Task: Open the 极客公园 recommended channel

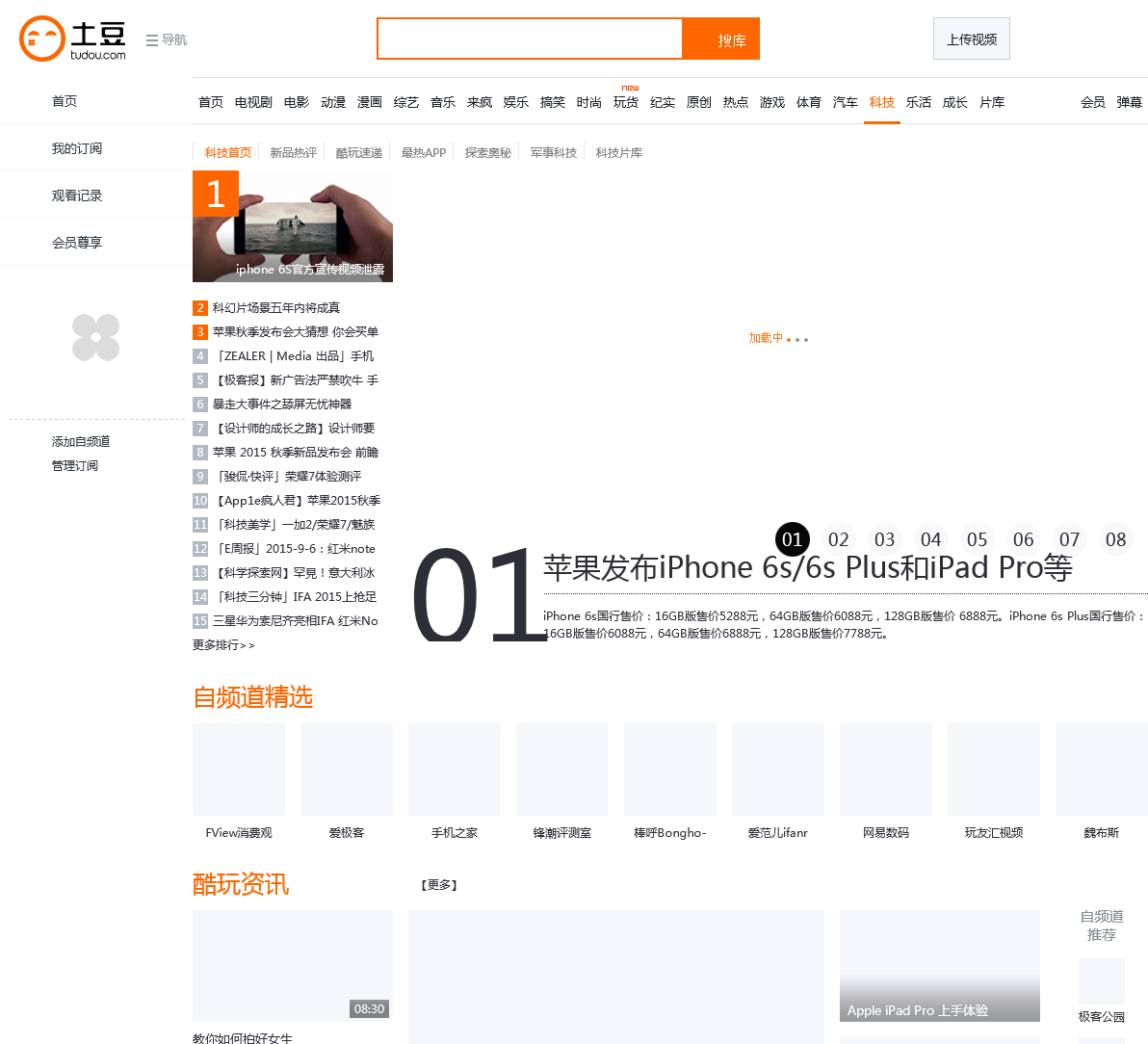Action: point(1101,981)
